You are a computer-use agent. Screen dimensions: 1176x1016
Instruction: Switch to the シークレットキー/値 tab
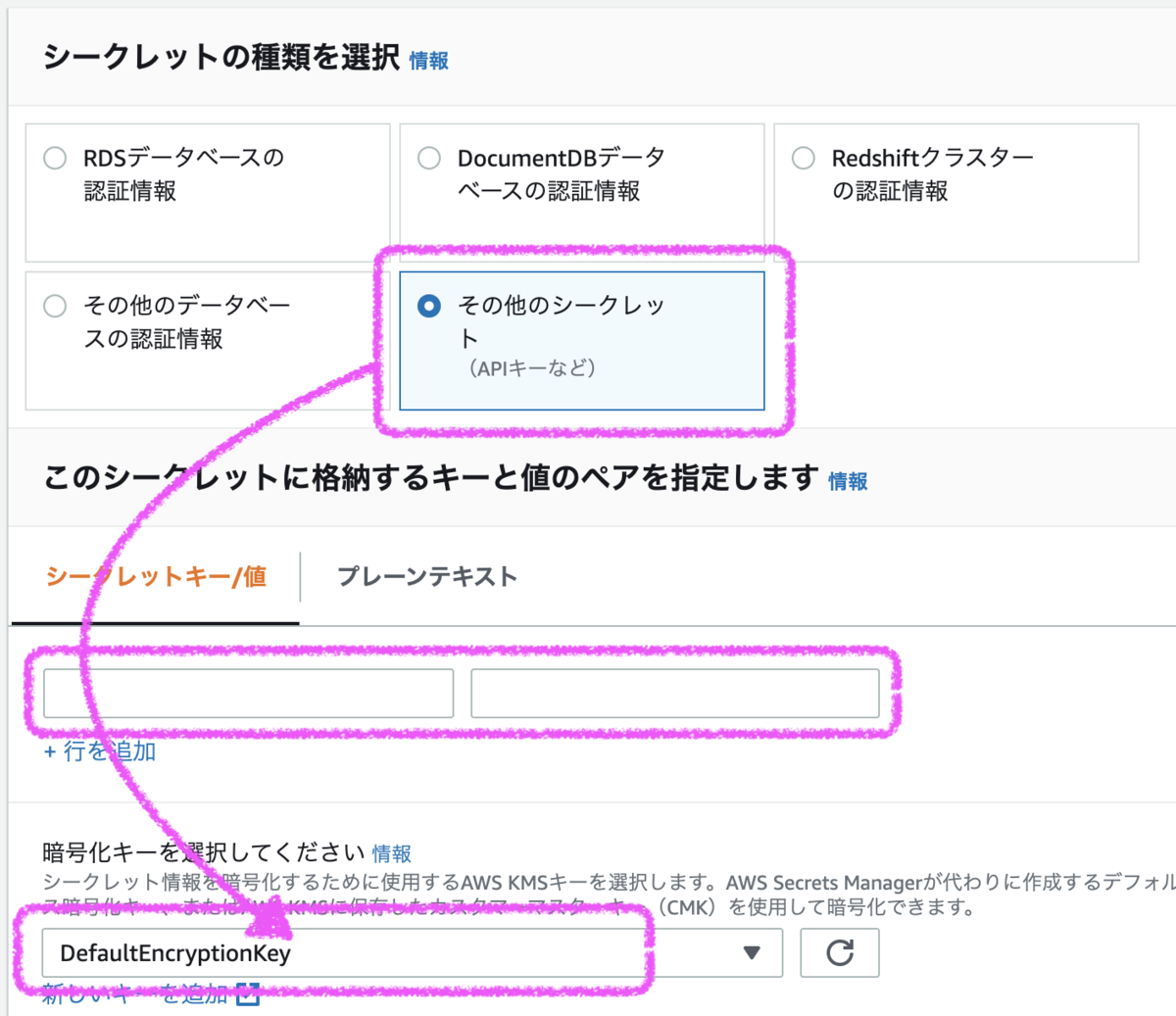pos(153,577)
